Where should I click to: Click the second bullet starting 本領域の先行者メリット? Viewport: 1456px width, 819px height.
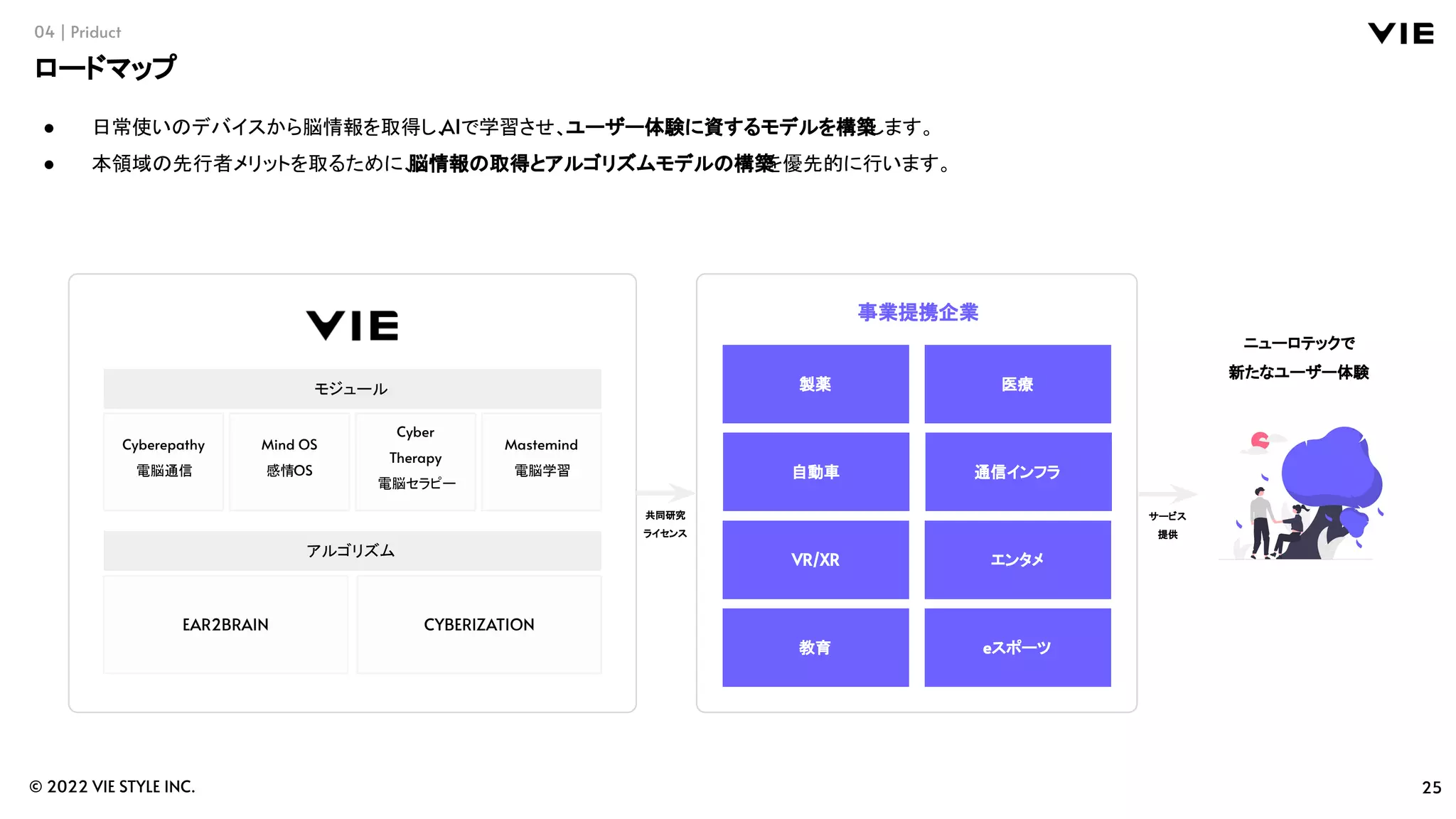[x=521, y=164]
